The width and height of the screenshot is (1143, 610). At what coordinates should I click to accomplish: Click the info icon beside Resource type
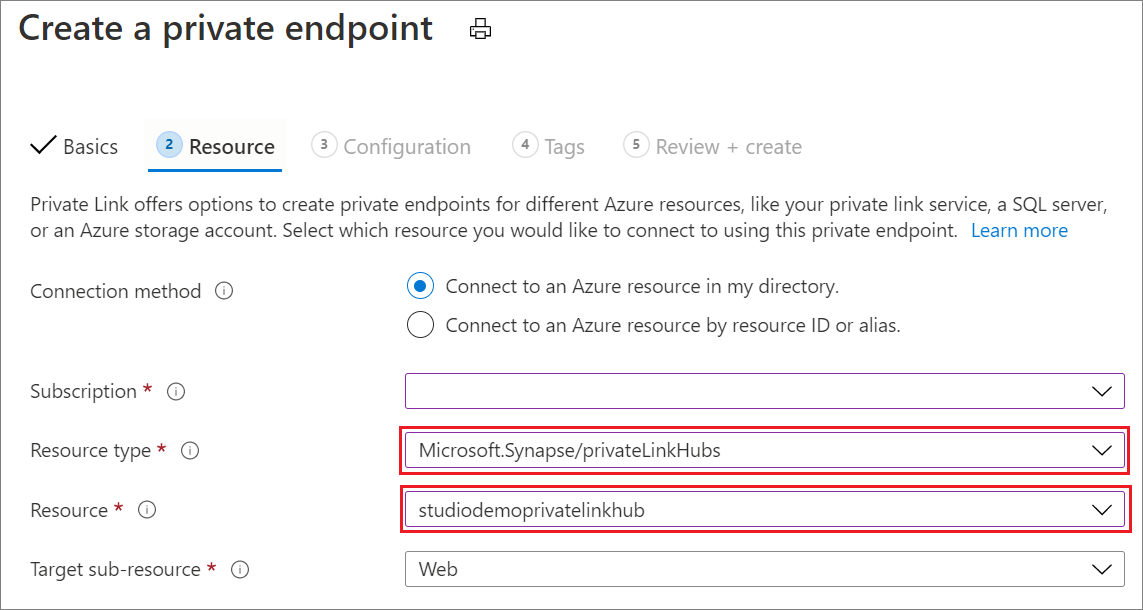189,451
